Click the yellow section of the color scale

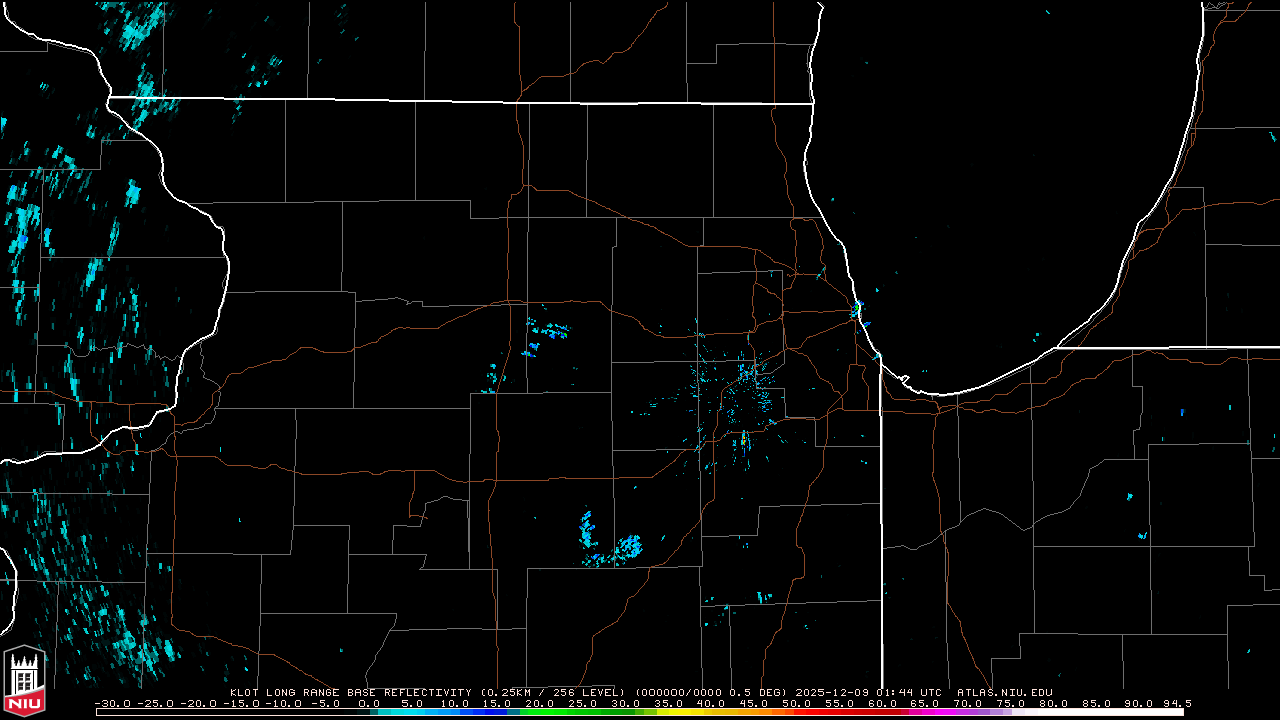coord(690,712)
